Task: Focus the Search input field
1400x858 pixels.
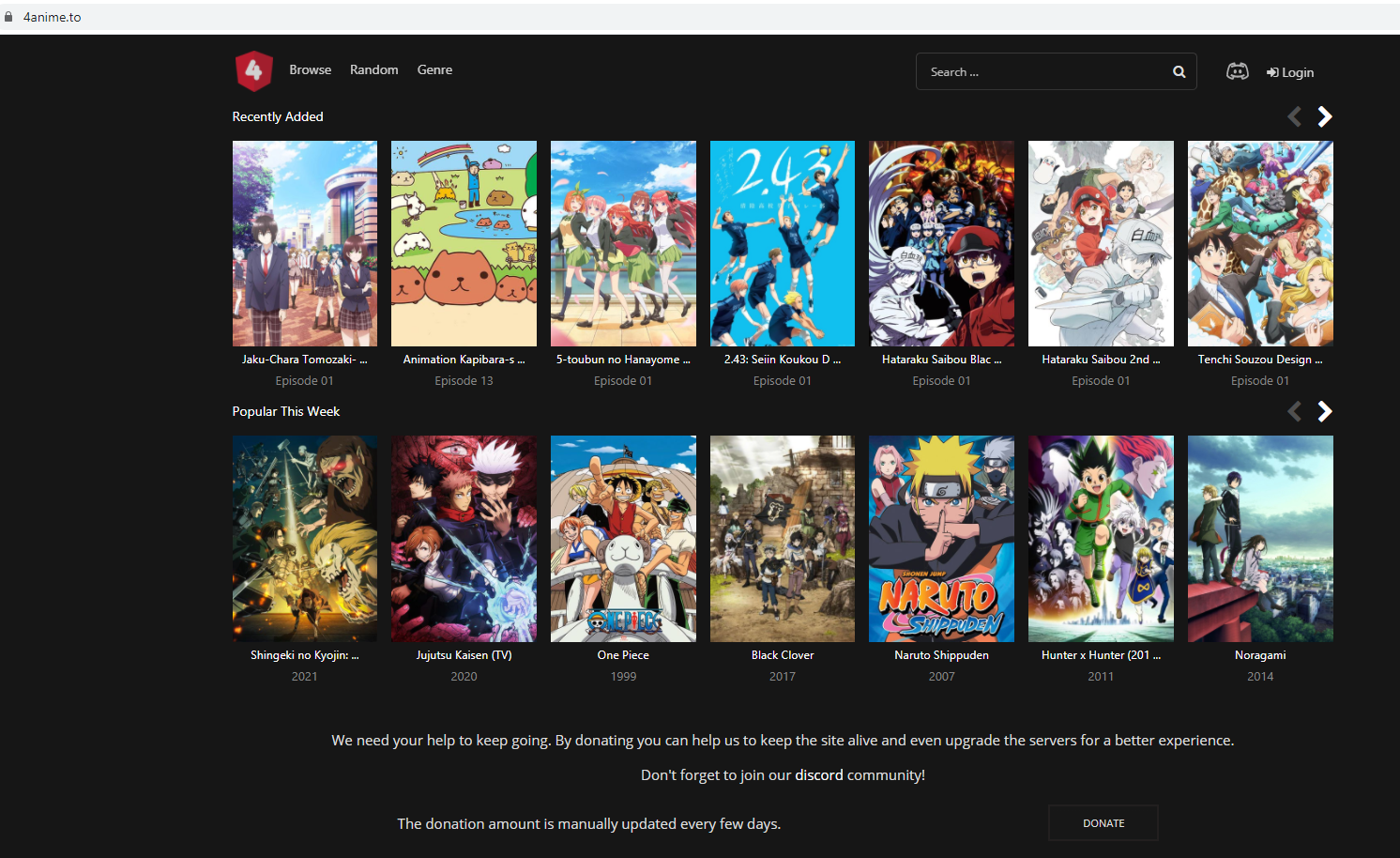Action: pos(1042,72)
